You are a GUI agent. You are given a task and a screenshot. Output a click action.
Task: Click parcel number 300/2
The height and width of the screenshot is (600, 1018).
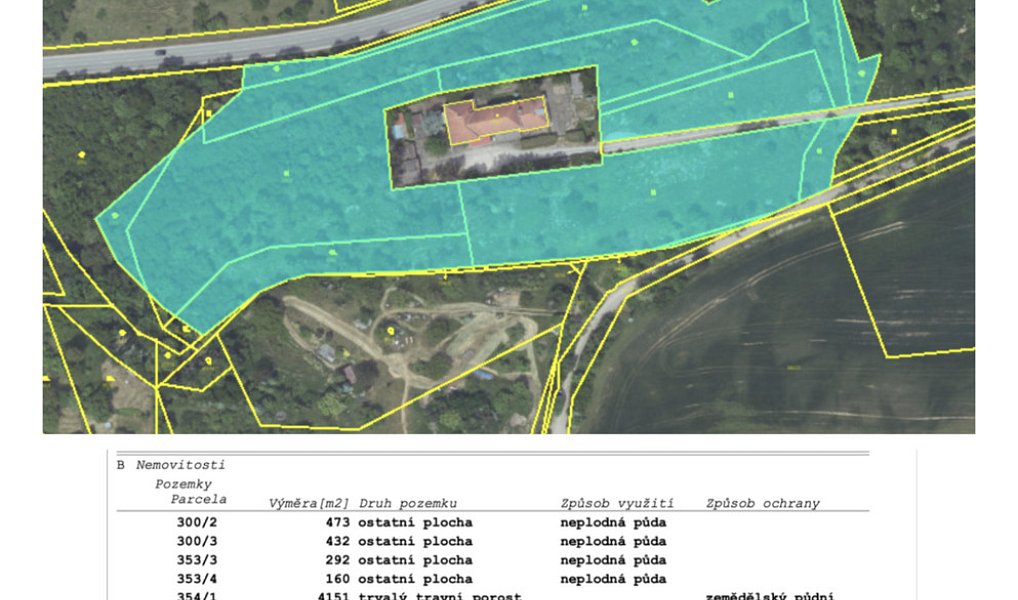pos(197,522)
